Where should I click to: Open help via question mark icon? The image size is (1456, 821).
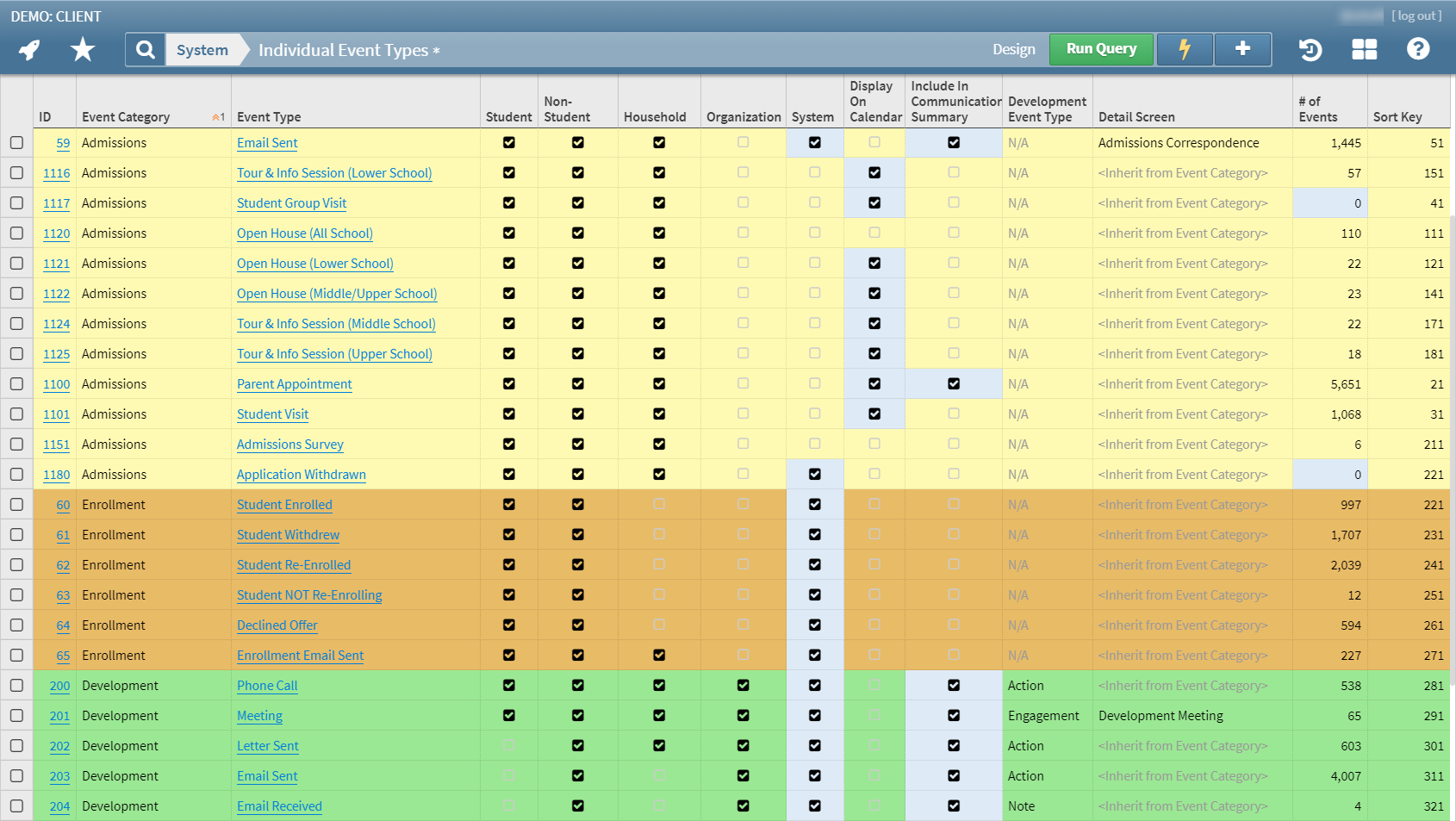1418,50
